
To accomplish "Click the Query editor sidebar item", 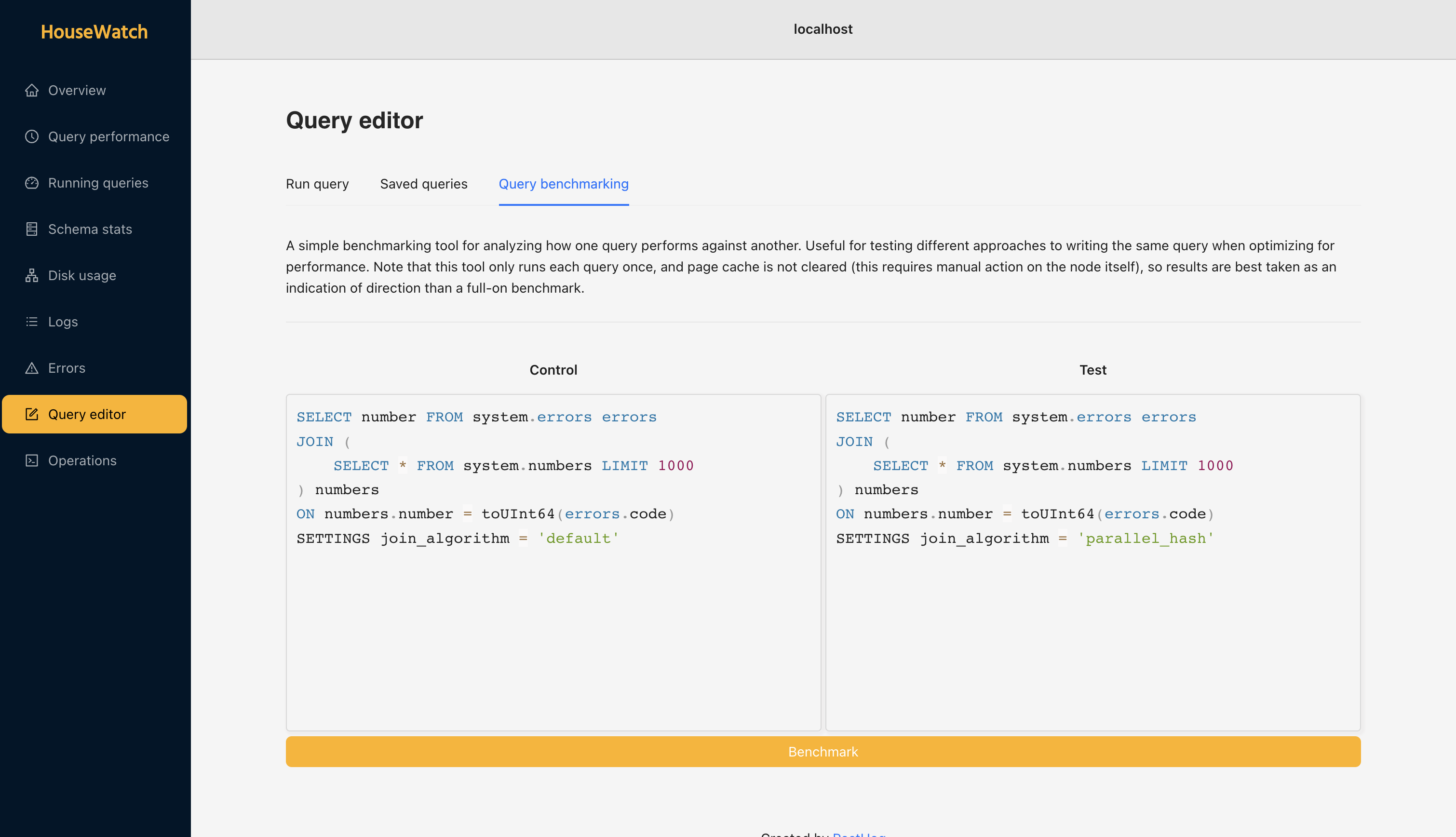I will pos(95,414).
